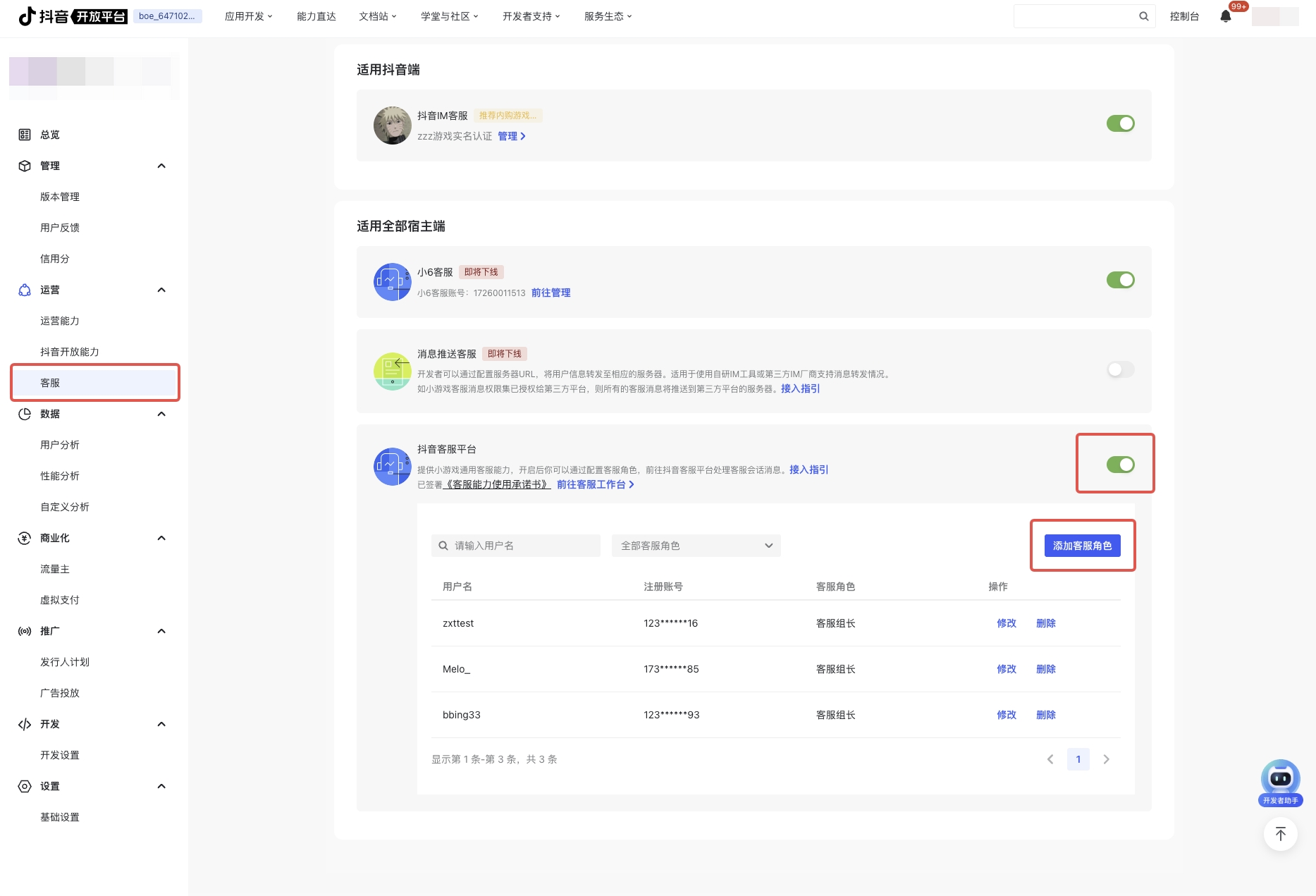Click the 添加客服角色 button
Image resolution: width=1316 pixels, height=896 pixels.
(1083, 546)
